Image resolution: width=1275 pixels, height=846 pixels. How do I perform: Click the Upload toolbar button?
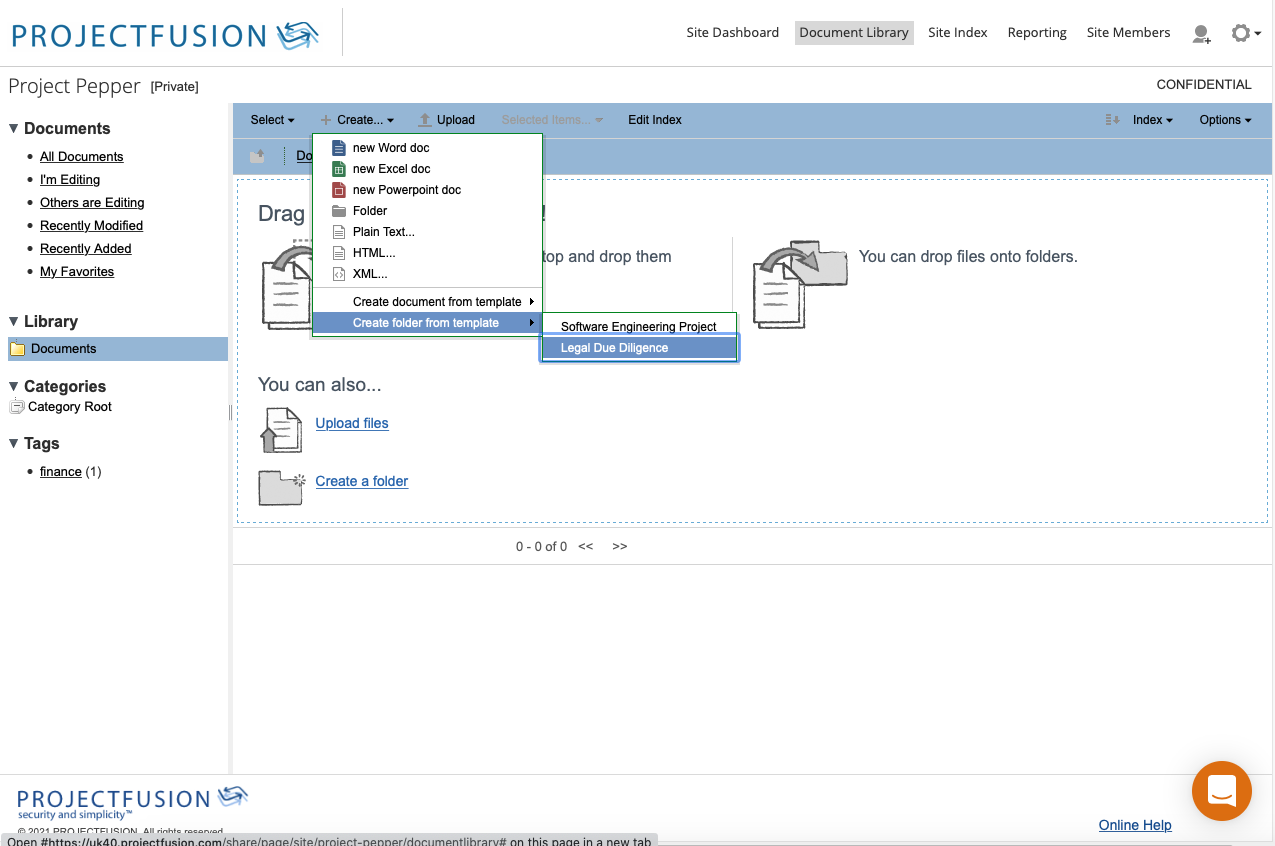click(x=446, y=120)
